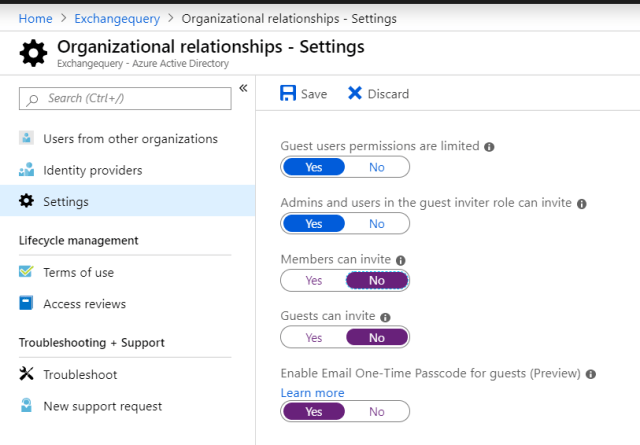
Task: Set Guest users permissions limited to No
Action: coord(377,167)
